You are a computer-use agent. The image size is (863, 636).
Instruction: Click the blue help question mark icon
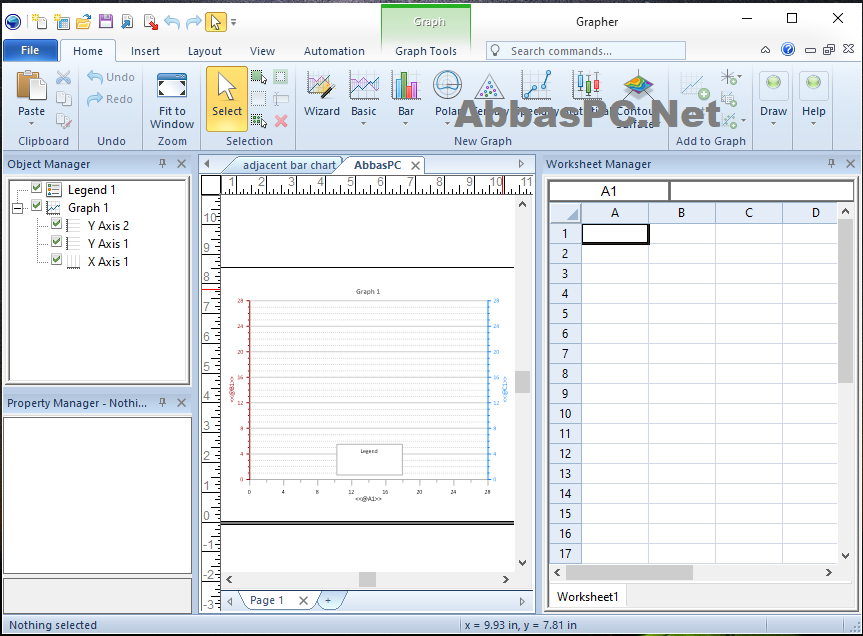[788, 50]
